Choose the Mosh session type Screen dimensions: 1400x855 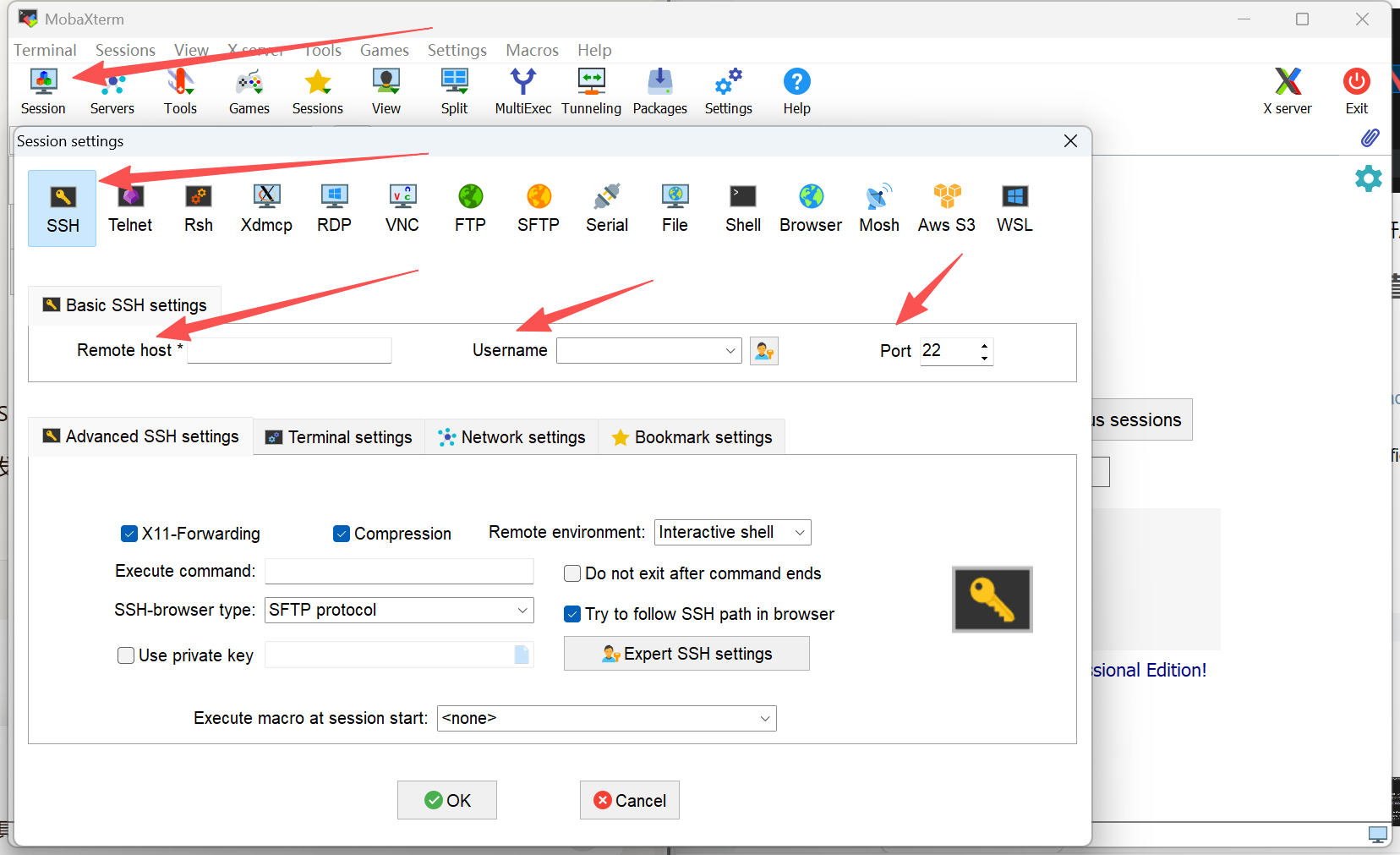tap(879, 209)
